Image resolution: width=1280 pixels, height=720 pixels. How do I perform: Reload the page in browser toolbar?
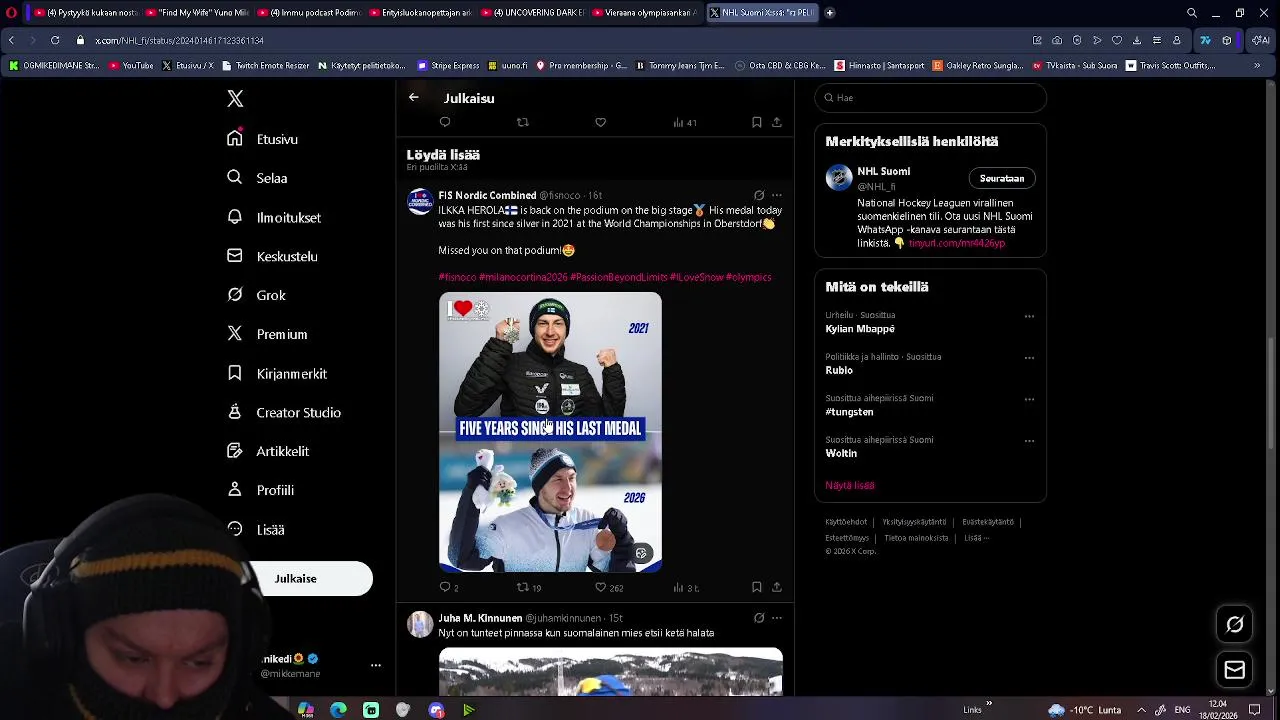click(55, 40)
